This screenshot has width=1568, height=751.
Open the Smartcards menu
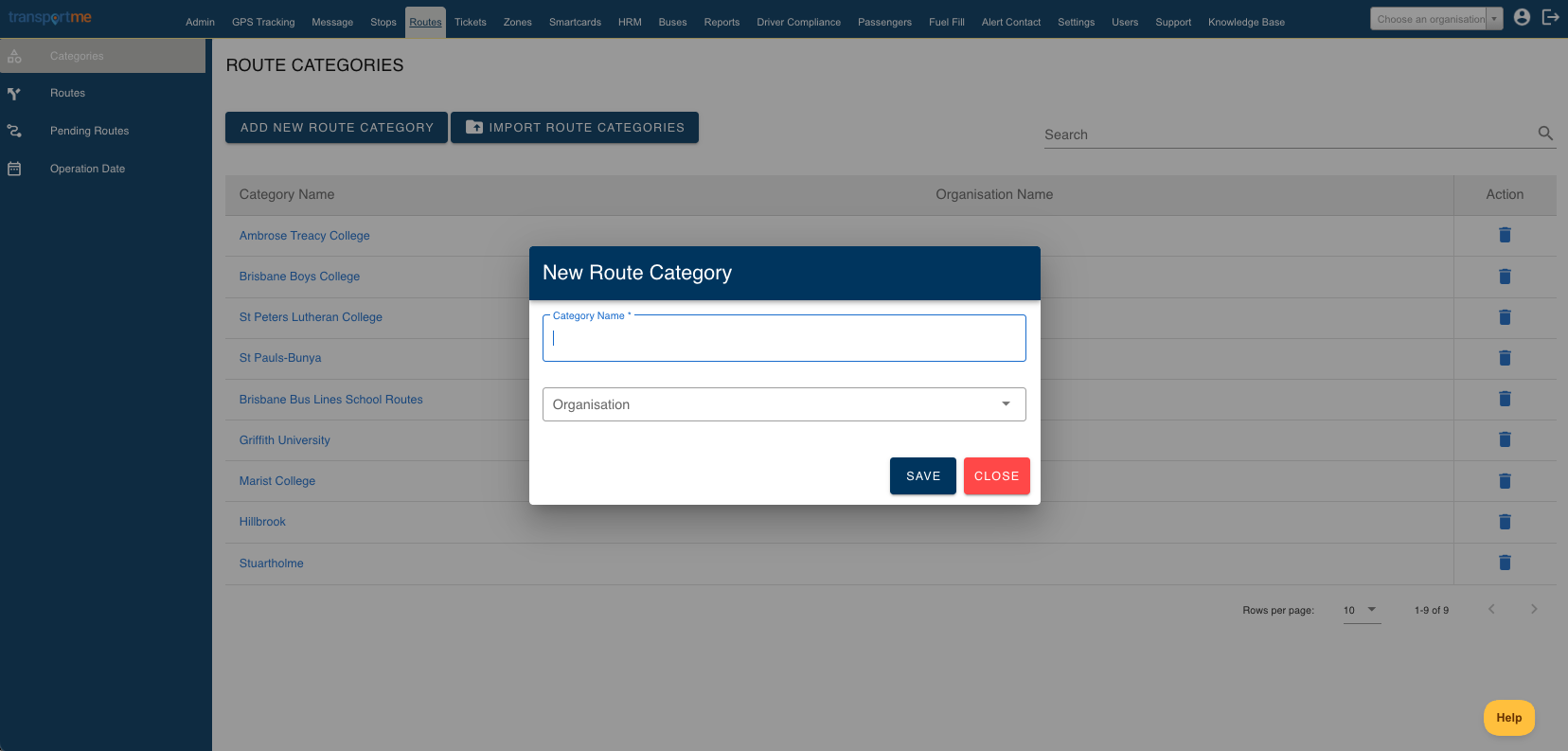[x=575, y=22]
